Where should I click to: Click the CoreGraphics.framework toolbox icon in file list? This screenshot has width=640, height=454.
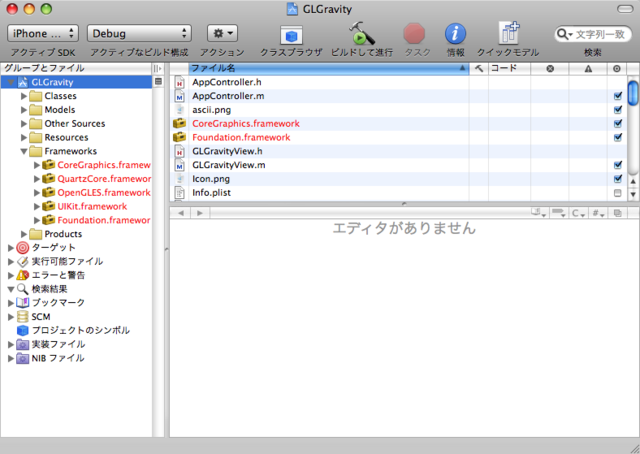coord(179,123)
